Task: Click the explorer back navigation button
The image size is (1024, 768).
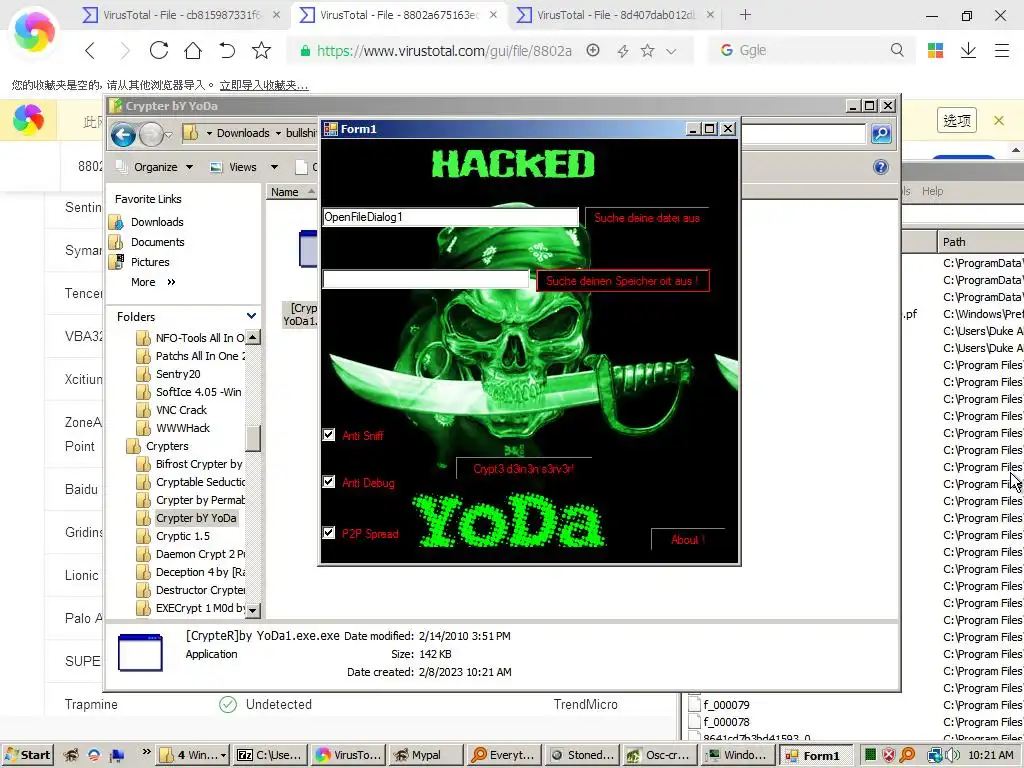Action: tap(123, 135)
